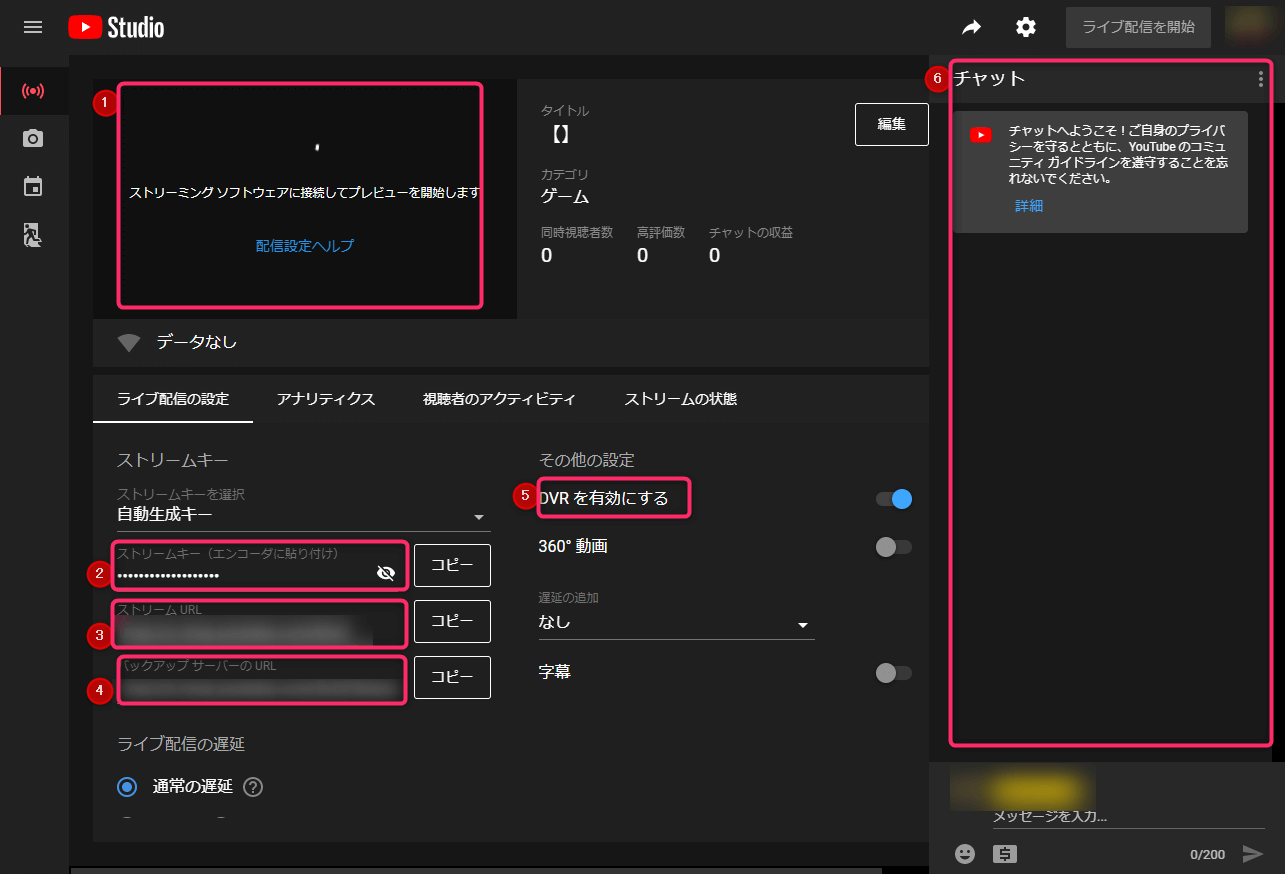Image resolution: width=1285 pixels, height=874 pixels.
Task: Click the その他の設定 heading
Action: [x=587, y=460]
